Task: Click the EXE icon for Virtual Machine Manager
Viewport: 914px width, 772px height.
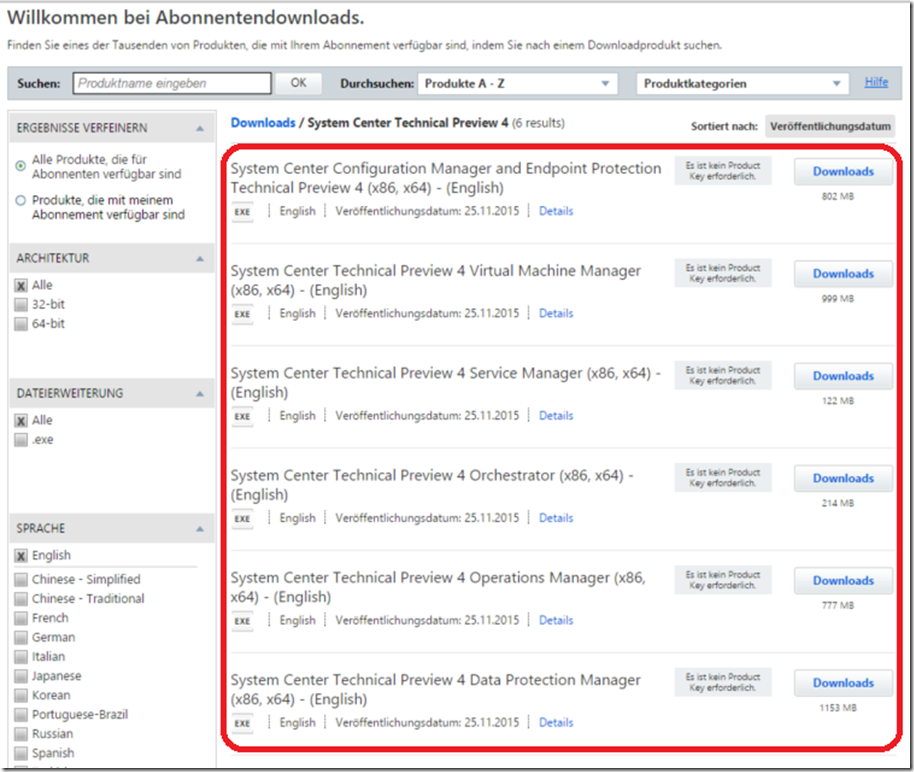Action: pyautogui.click(x=242, y=314)
